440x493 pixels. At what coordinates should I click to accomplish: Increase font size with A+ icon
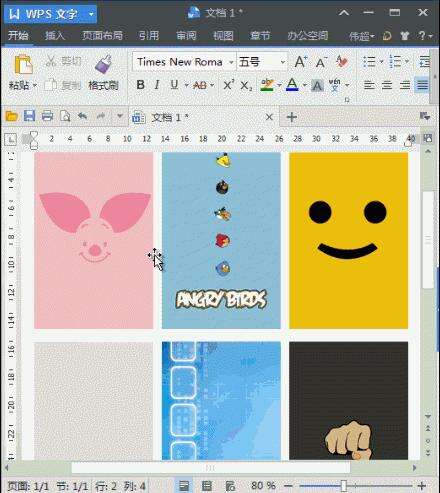click(301, 62)
